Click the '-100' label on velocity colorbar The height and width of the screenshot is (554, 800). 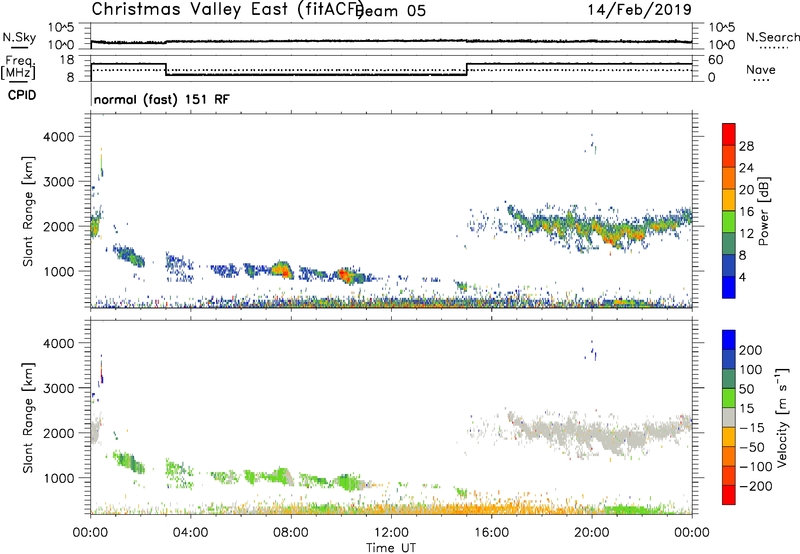(x=756, y=467)
